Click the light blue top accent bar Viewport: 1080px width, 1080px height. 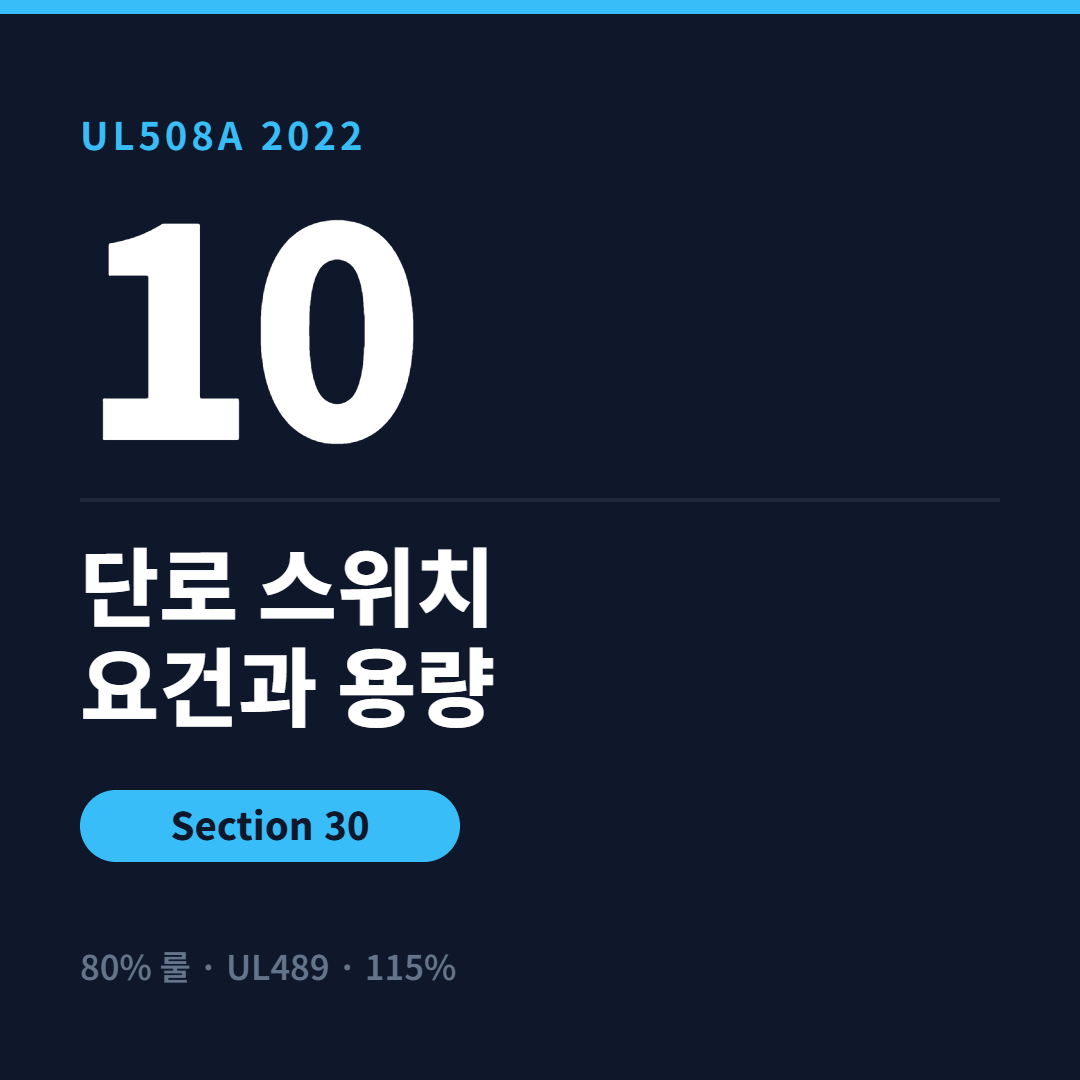tap(540, 7)
